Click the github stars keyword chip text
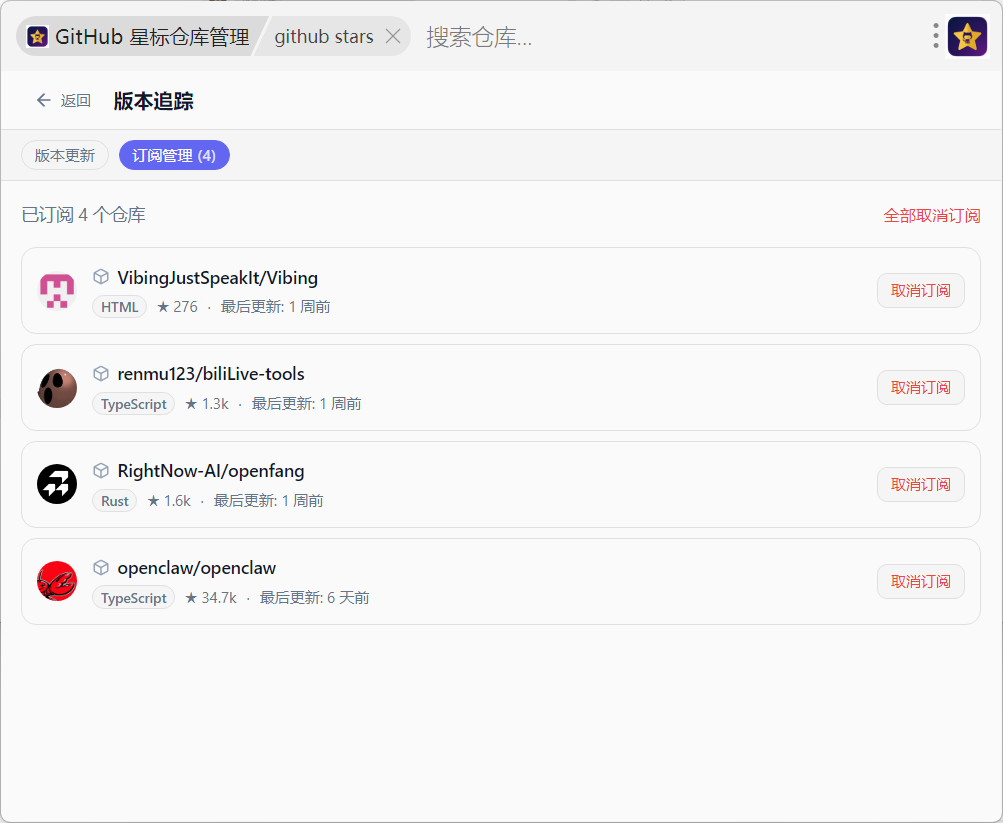 pos(324,37)
